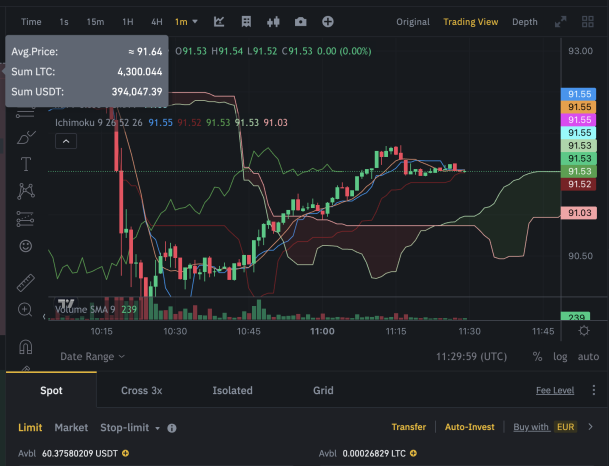Open chart settings gear icon
Viewport: 609px width, 466px height.
584,331
